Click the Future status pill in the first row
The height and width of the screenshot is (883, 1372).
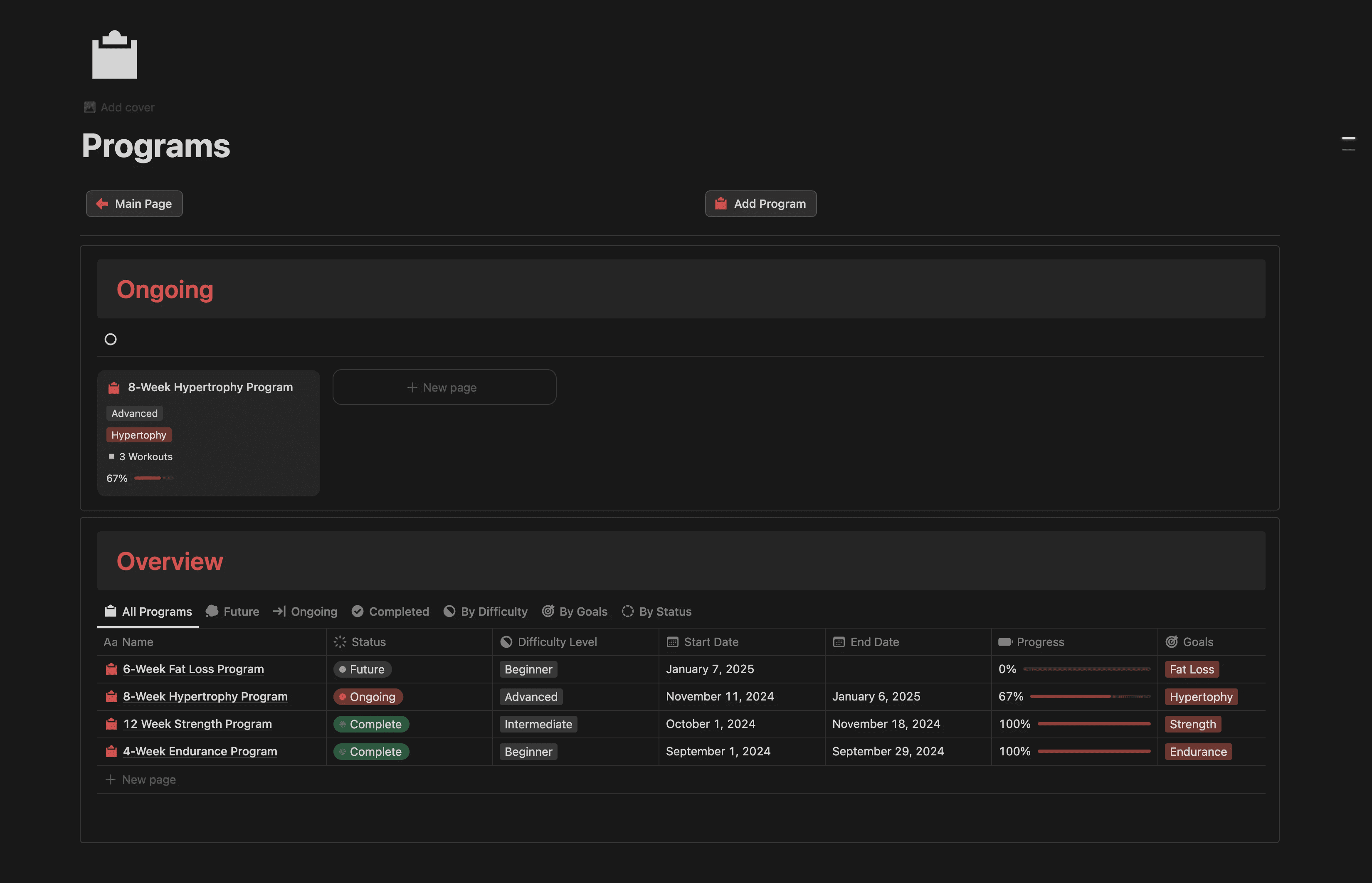pyautogui.click(x=363, y=669)
